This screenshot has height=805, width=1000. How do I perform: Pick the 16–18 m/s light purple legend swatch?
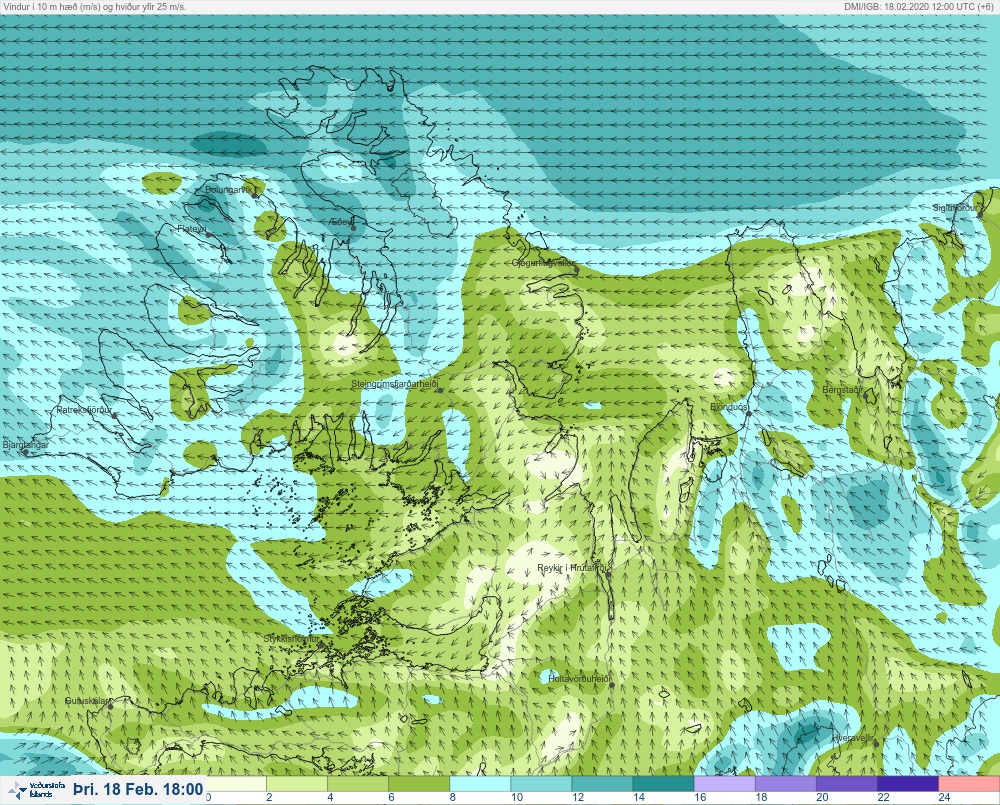[x=725, y=783]
